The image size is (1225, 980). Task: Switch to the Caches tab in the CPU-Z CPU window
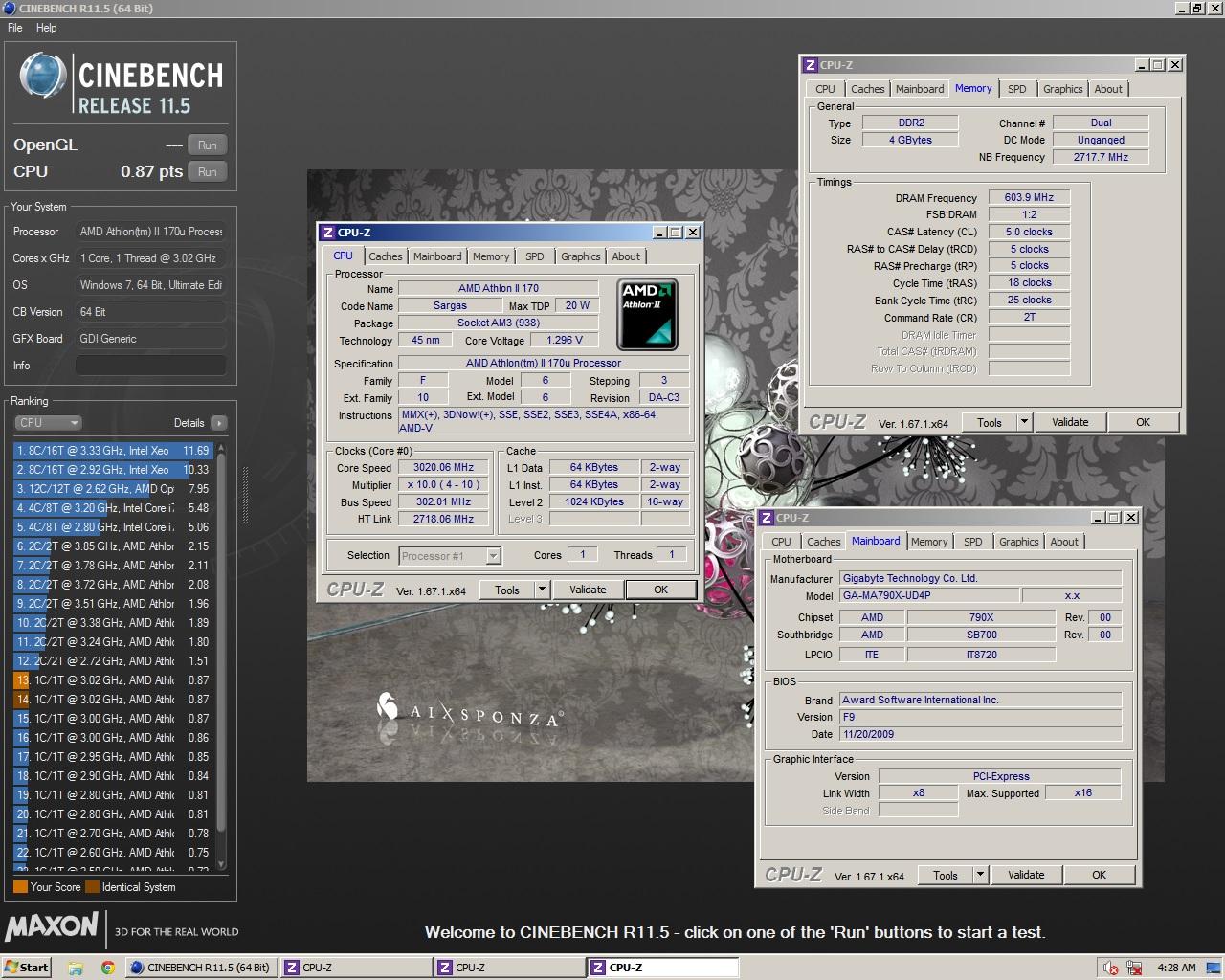coord(385,256)
